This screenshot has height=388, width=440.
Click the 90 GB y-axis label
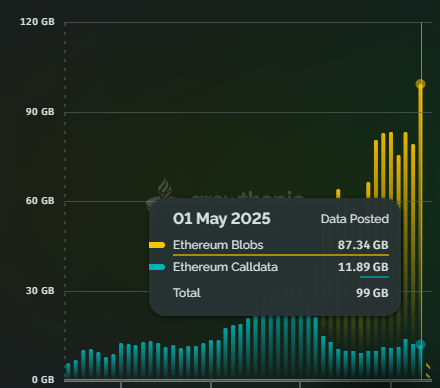40,112
